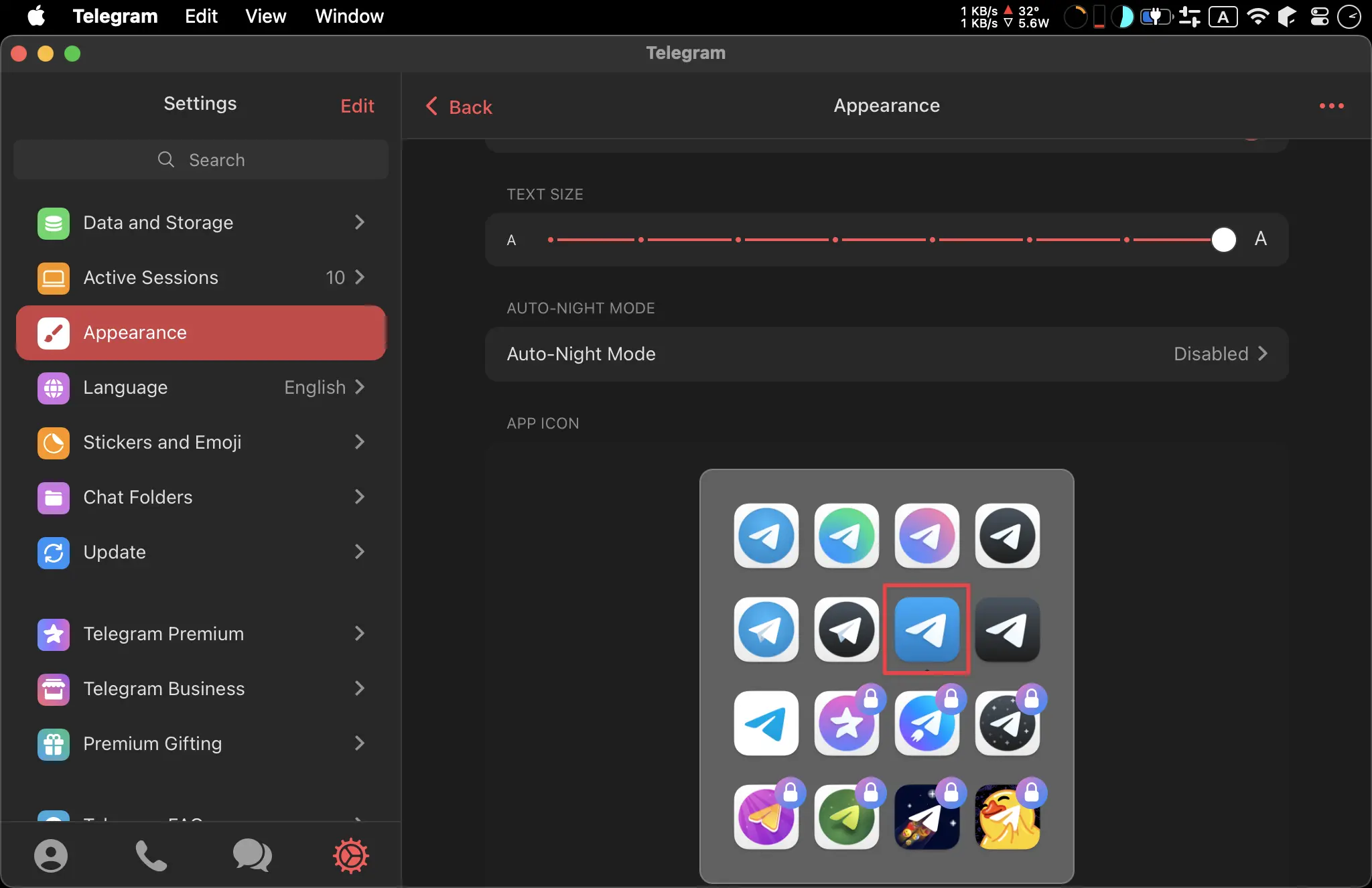Click the Search field in Settings
The width and height of the screenshot is (1372, 888).
pyautogui.click(x=199, y=159)
